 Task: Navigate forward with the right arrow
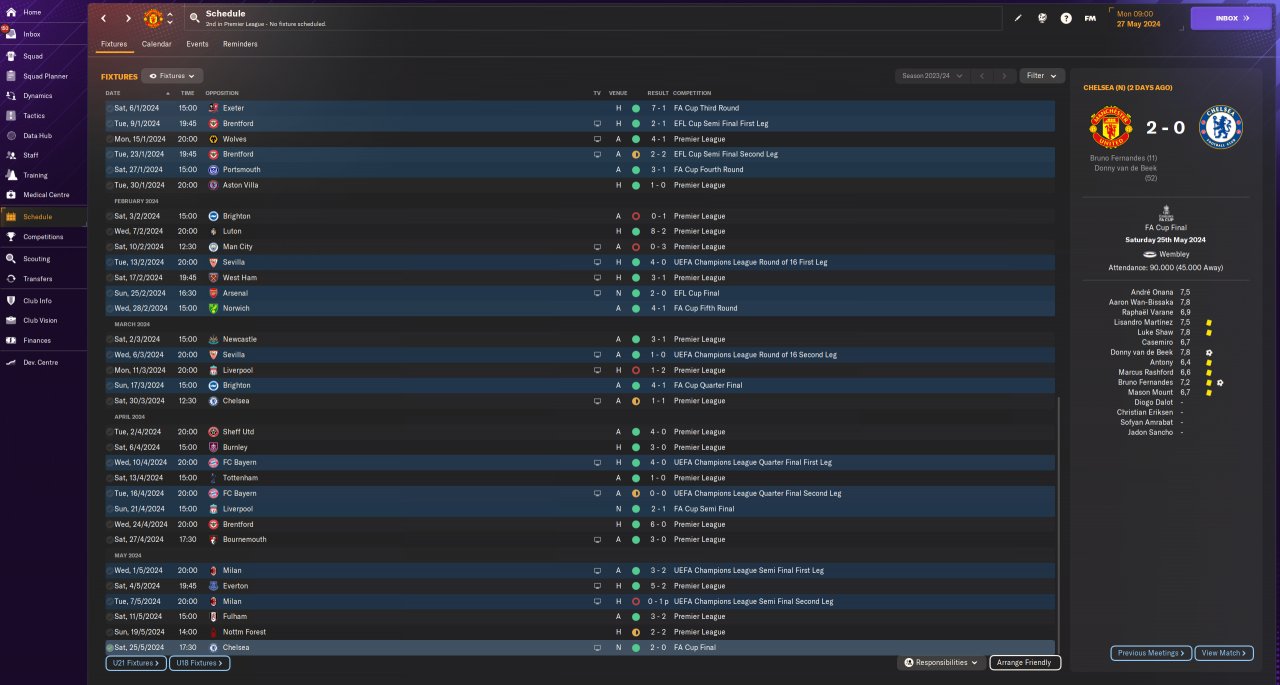pos(128,18)
